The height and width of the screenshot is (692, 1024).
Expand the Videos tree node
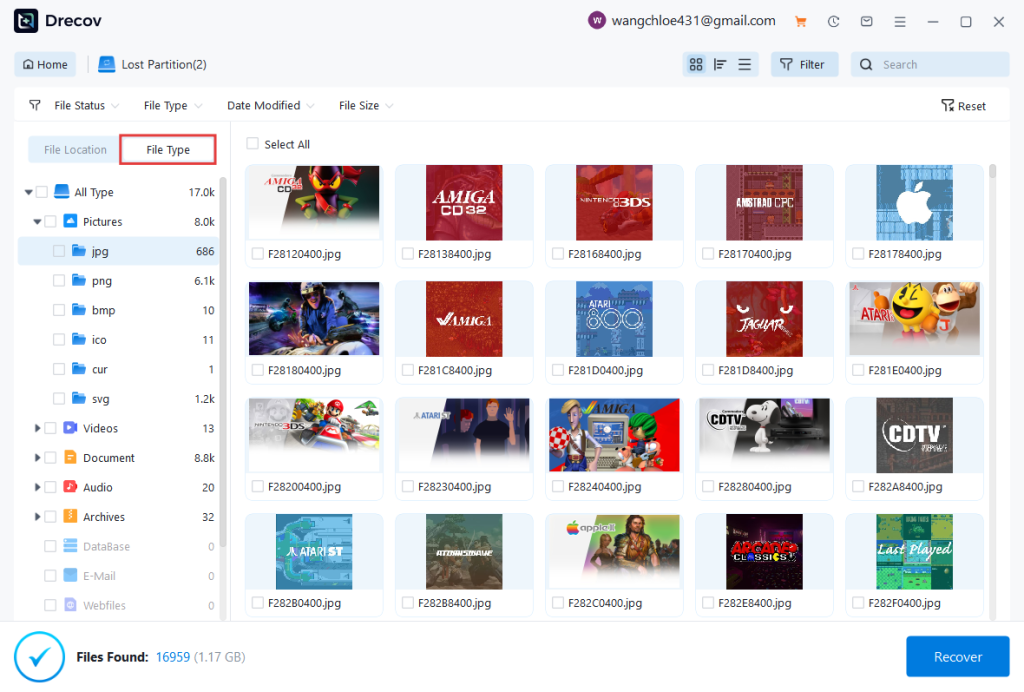[38, 428]
